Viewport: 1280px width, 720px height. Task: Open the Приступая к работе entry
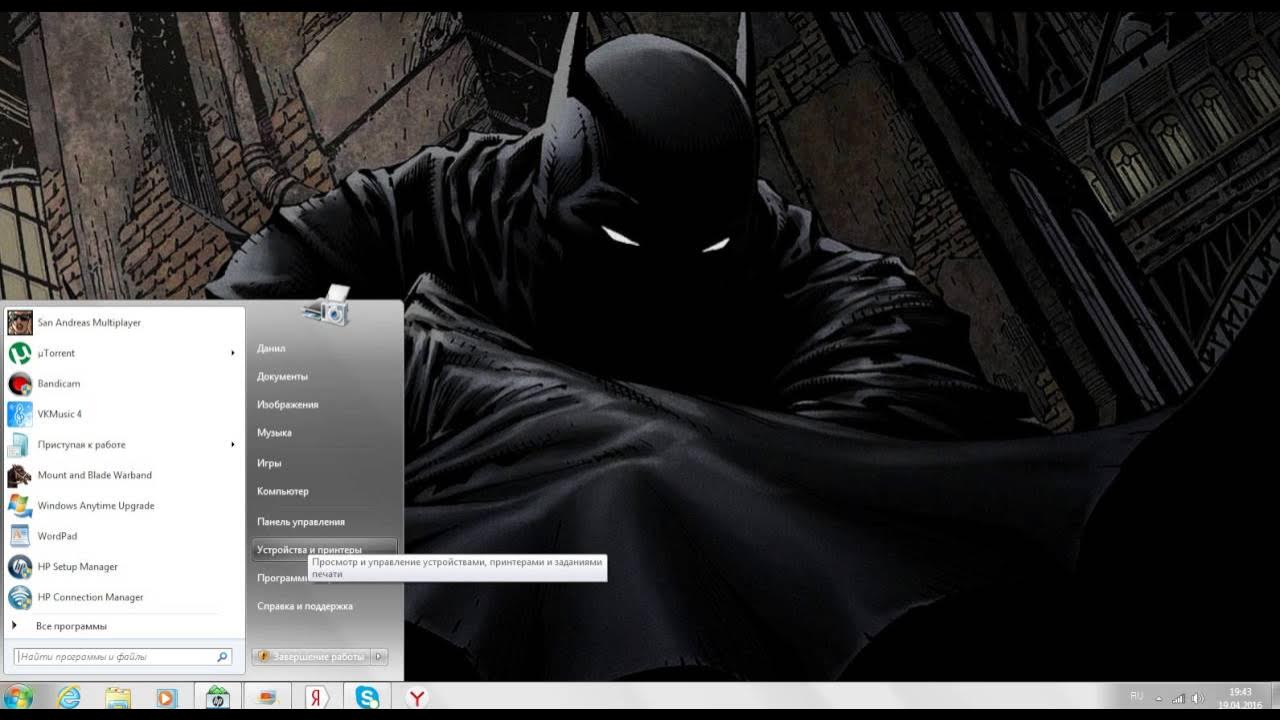coord(124,445)
